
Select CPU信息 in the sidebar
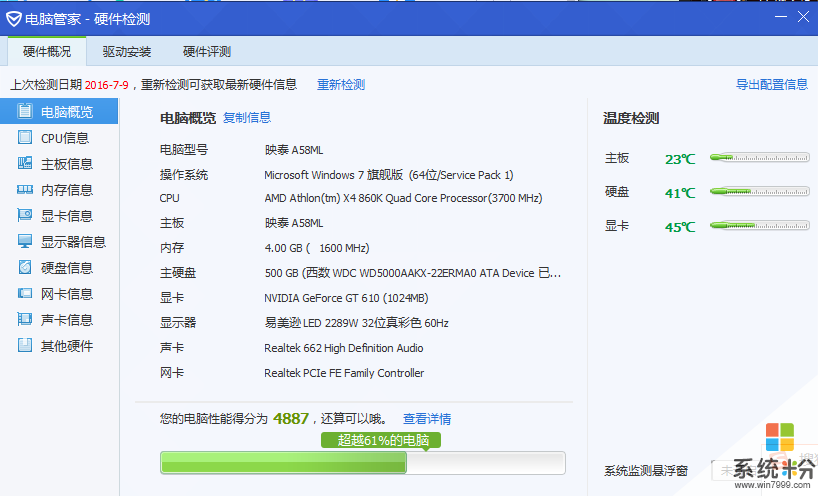[x=59, y=138]
